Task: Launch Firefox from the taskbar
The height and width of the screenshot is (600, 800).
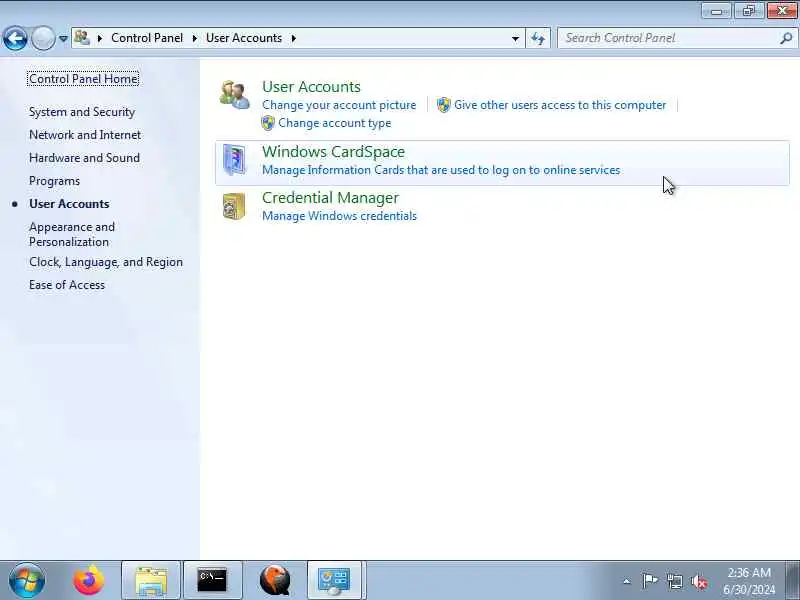Action: click(89, 580)
